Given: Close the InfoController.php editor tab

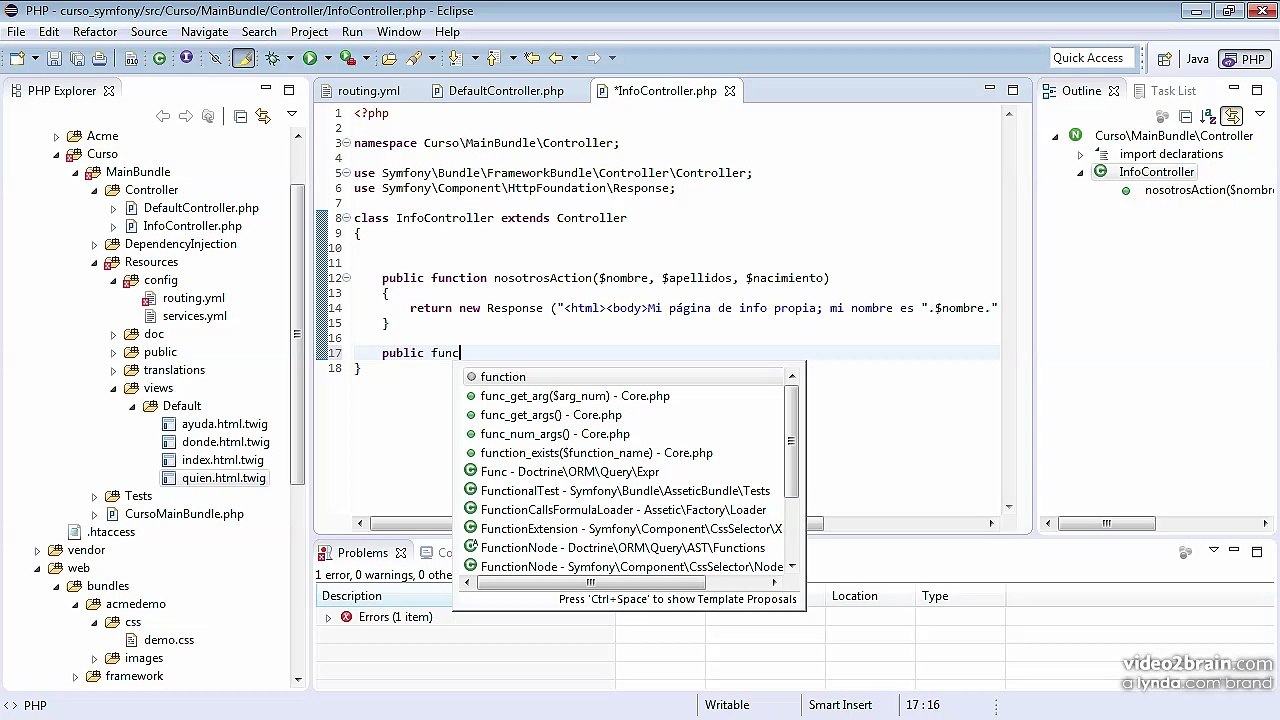Looking at the screenshot, I should [730, 91].
